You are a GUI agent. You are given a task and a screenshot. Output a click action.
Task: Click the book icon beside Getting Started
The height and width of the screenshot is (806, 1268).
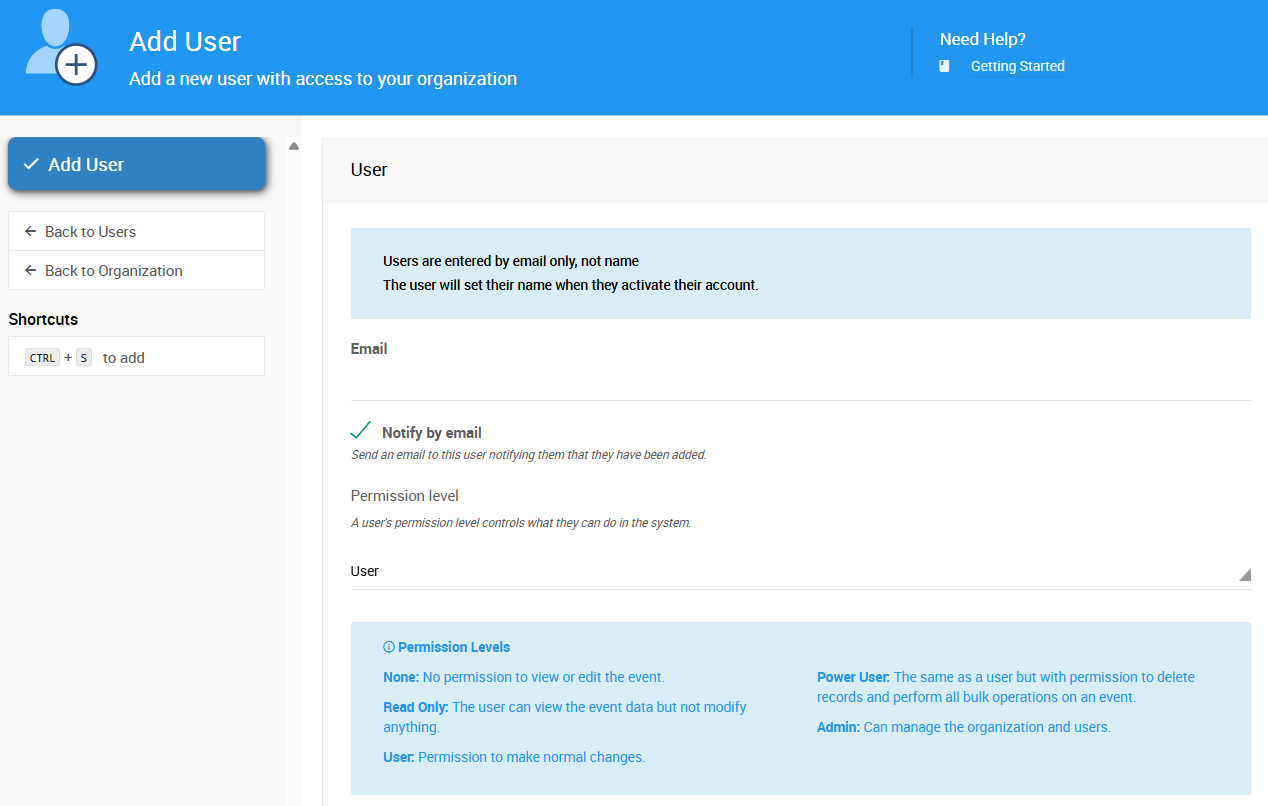[x=944, y=65]
